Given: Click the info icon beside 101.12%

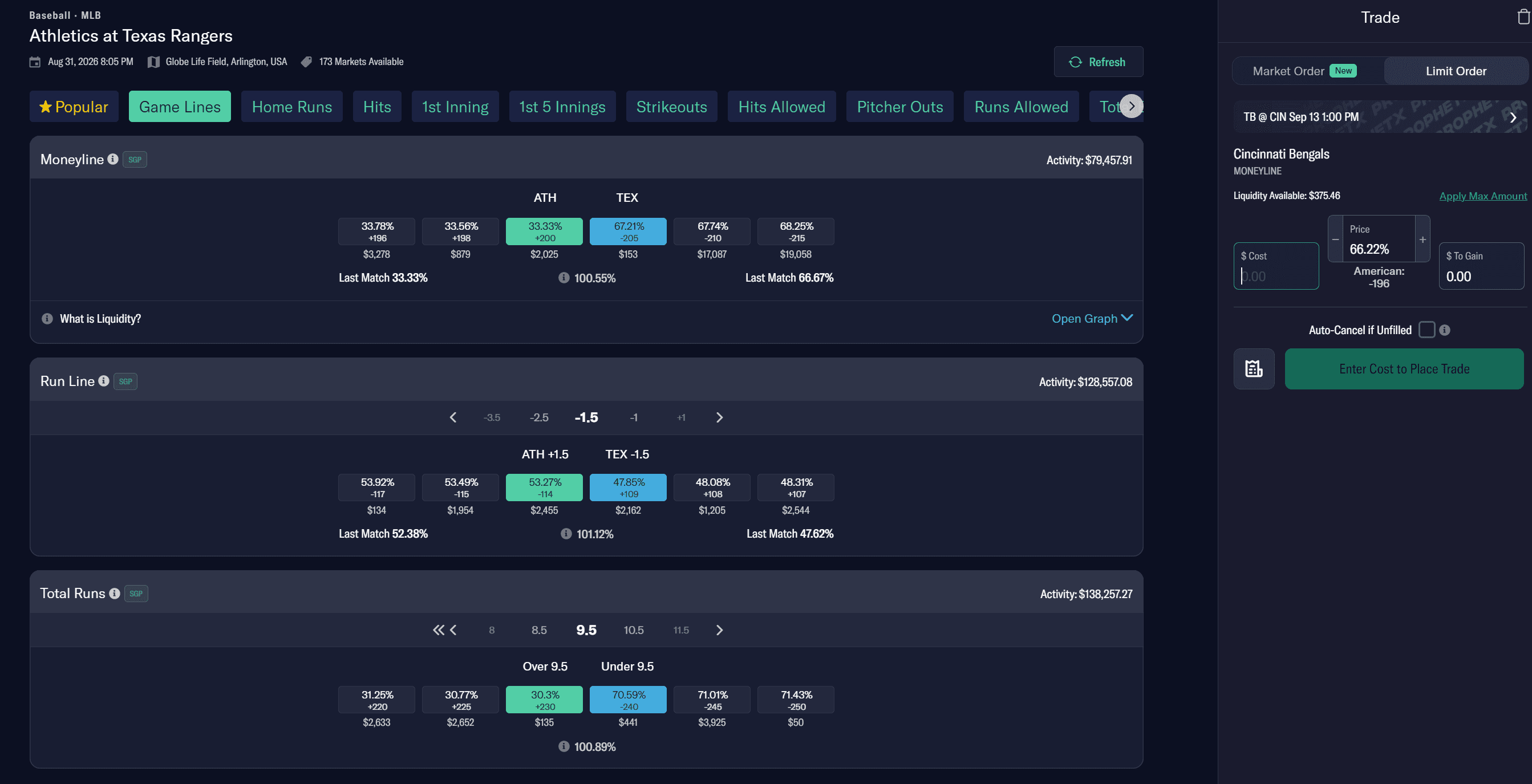Looking at the screenshot, I should click(566, 534).
